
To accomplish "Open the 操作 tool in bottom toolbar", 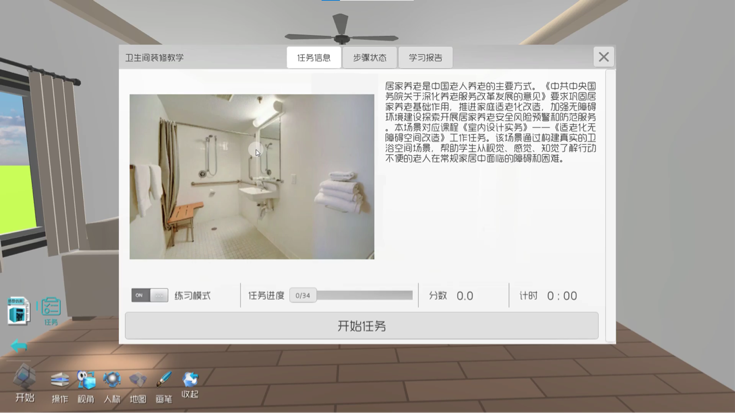I will (60, 380).
